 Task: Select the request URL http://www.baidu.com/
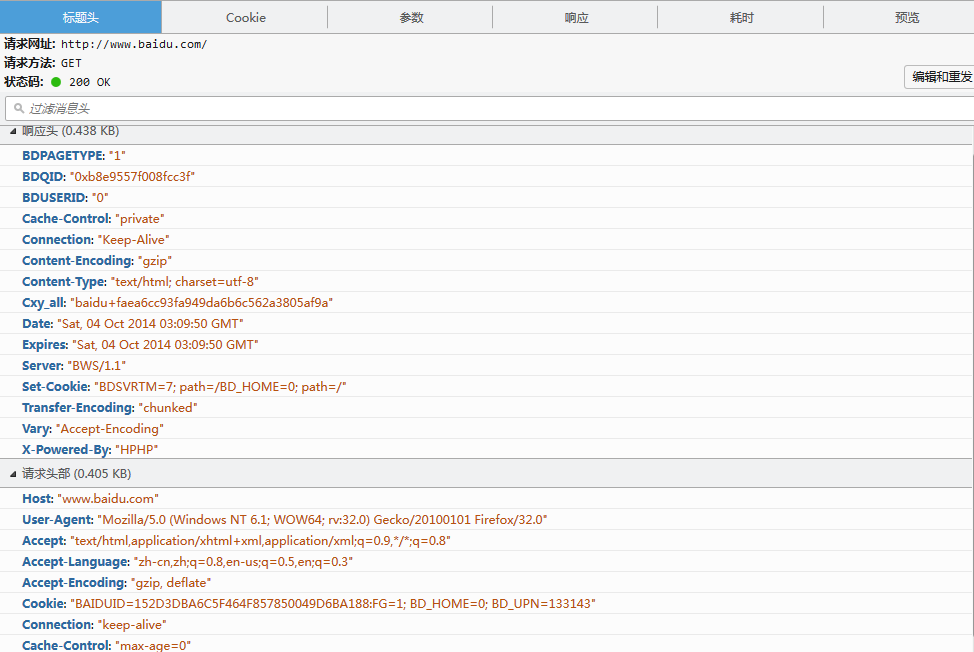point(134,44)
